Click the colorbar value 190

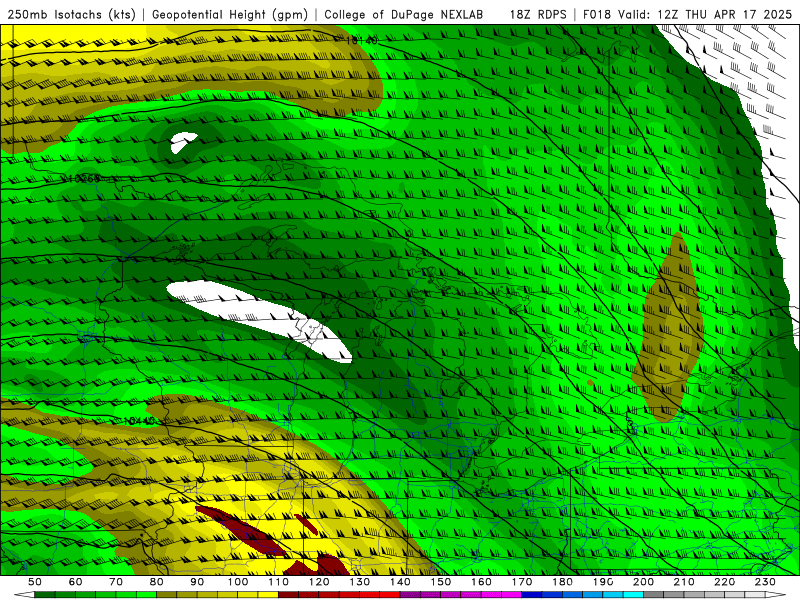click(603, 582)
